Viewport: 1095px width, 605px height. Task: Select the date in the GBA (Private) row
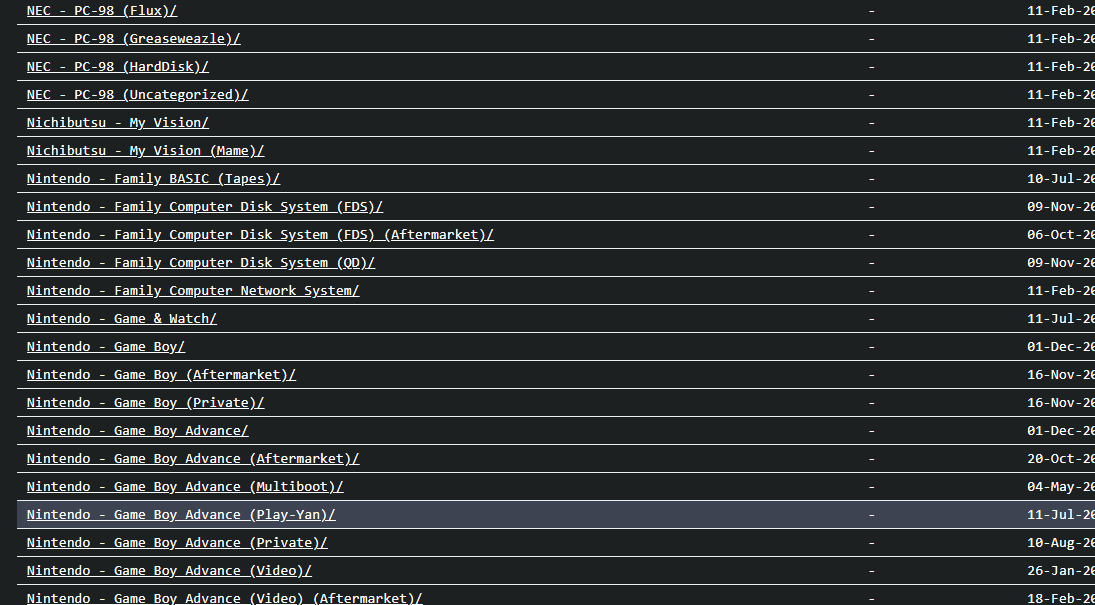[1061, 542]
